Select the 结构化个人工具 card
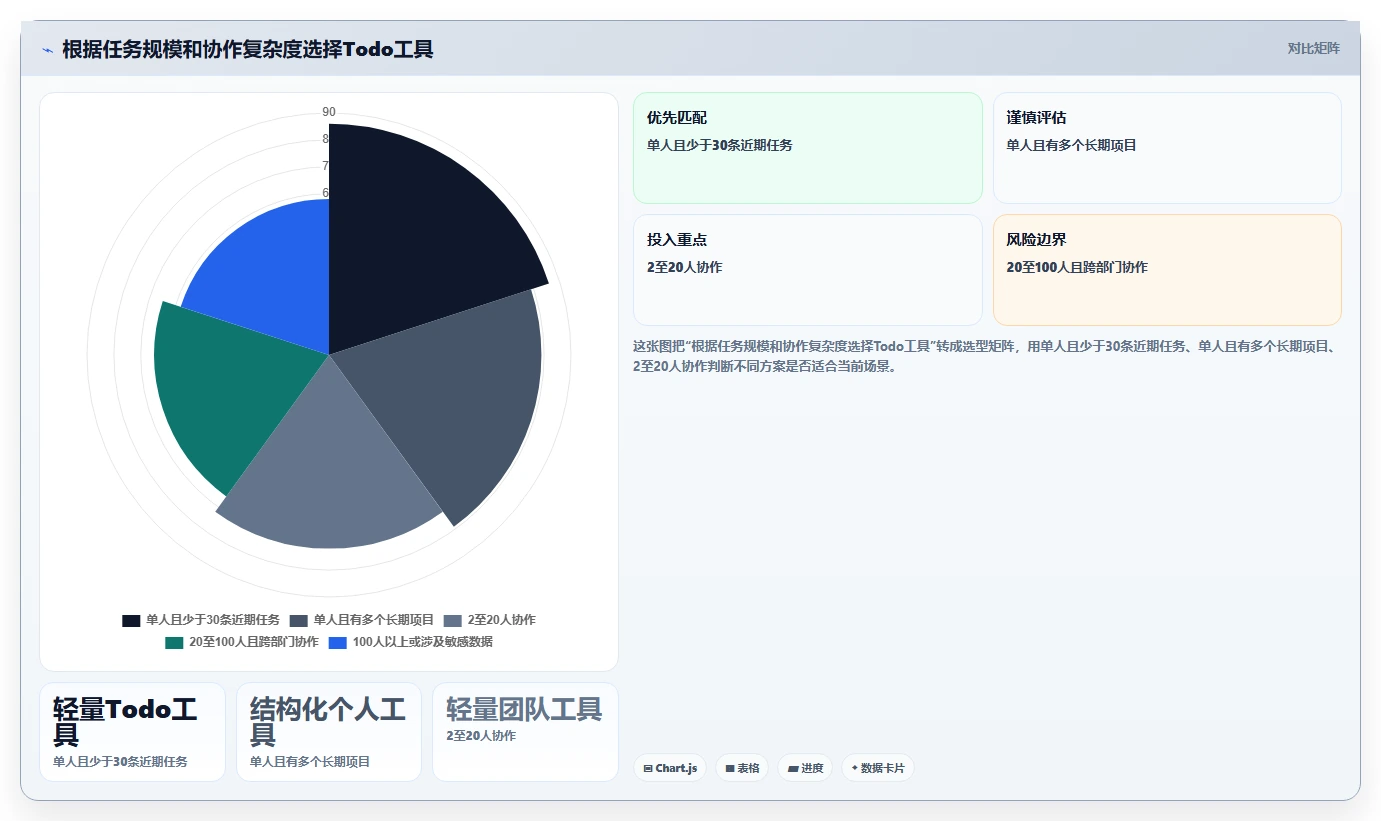This screenshot has height=821, width=1381. click(329, 732)
